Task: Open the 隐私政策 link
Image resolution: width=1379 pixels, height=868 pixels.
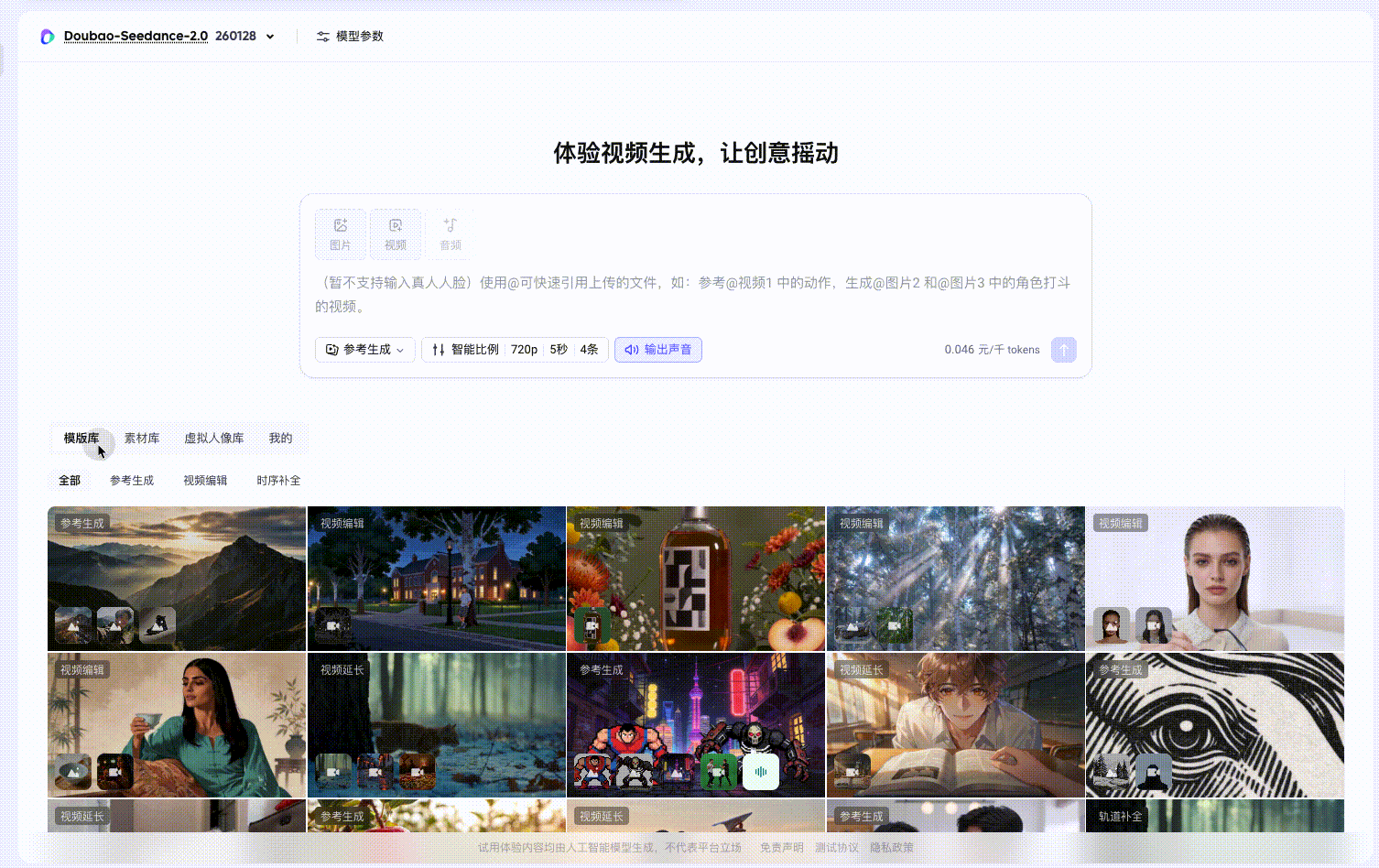Action: [892, 848]
